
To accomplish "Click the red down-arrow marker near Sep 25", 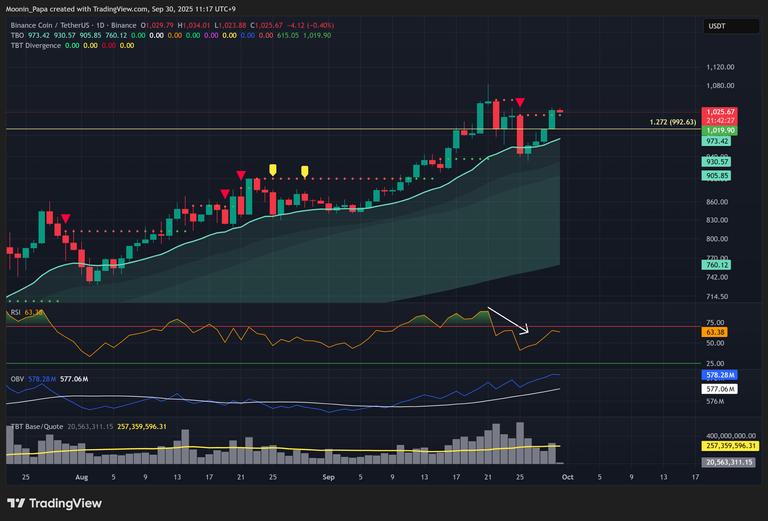I will (520, 102).
